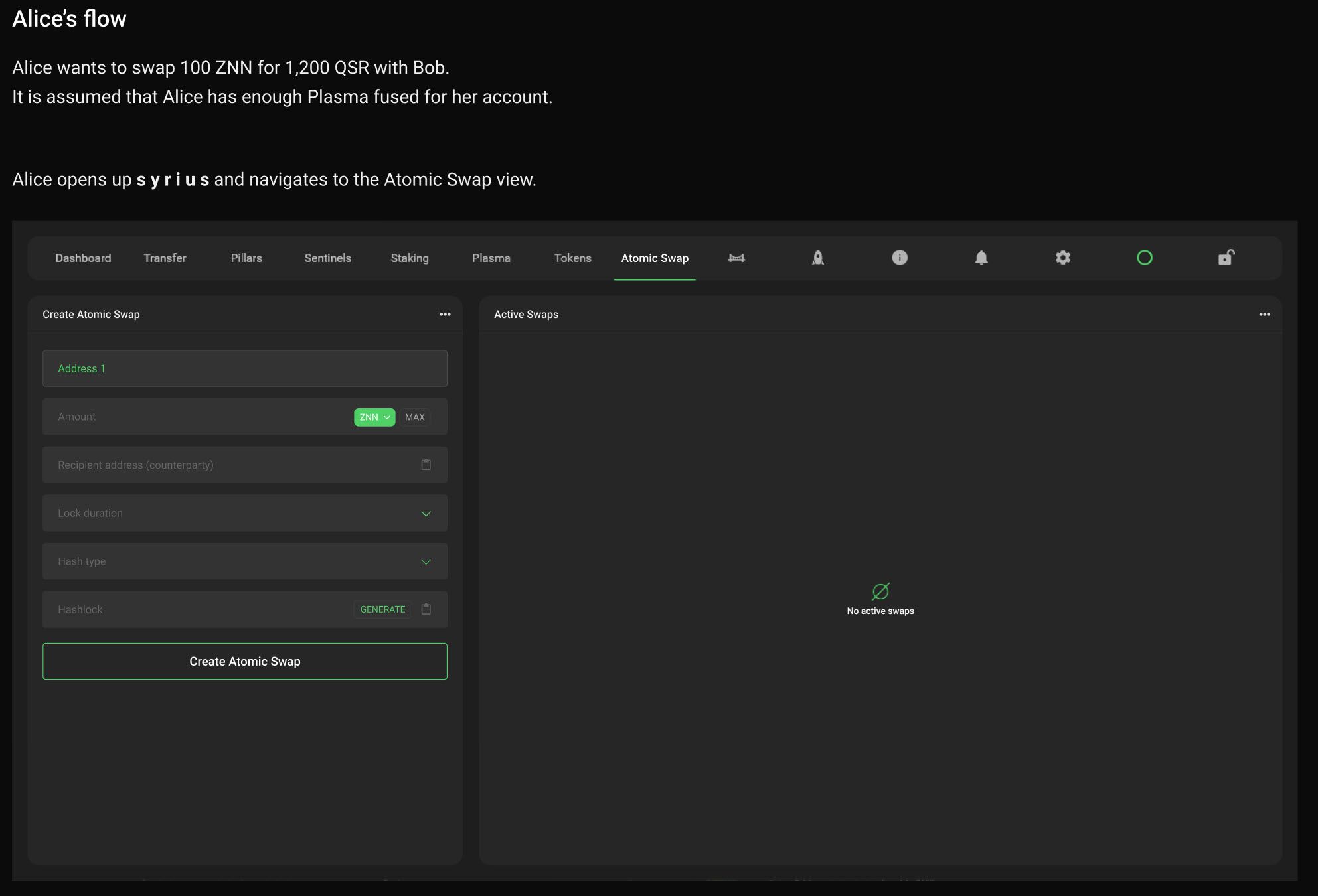Switch to the Plasma tab
Image resolution: width=1318 pixels, height=896 pixels.
click(x=491, y=258)
